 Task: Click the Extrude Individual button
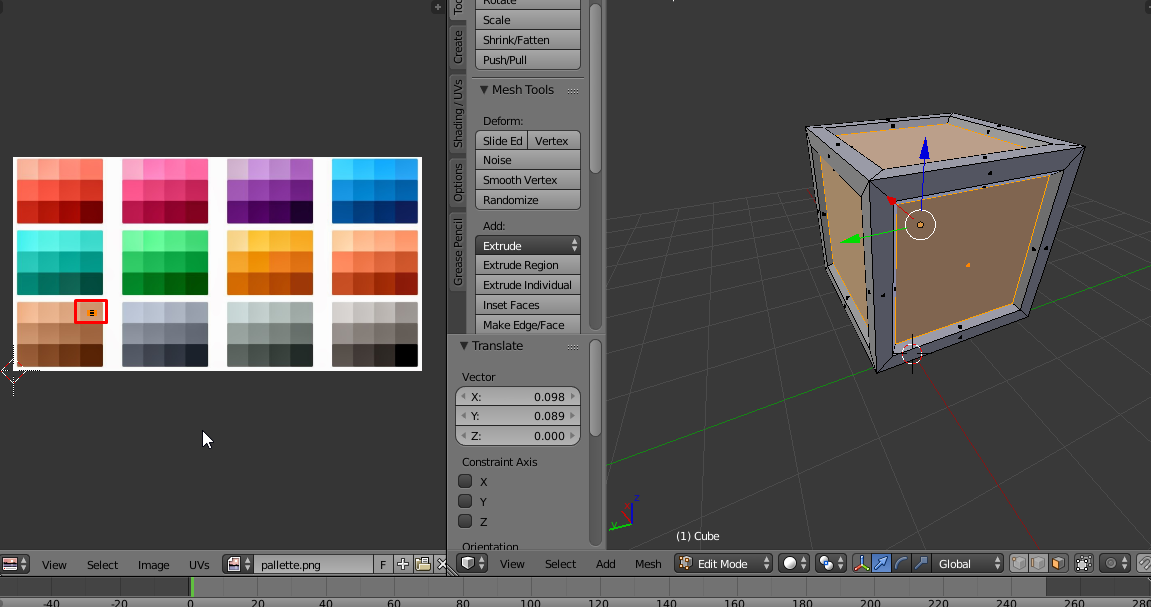pyautogui.click(x=528, y=285)
